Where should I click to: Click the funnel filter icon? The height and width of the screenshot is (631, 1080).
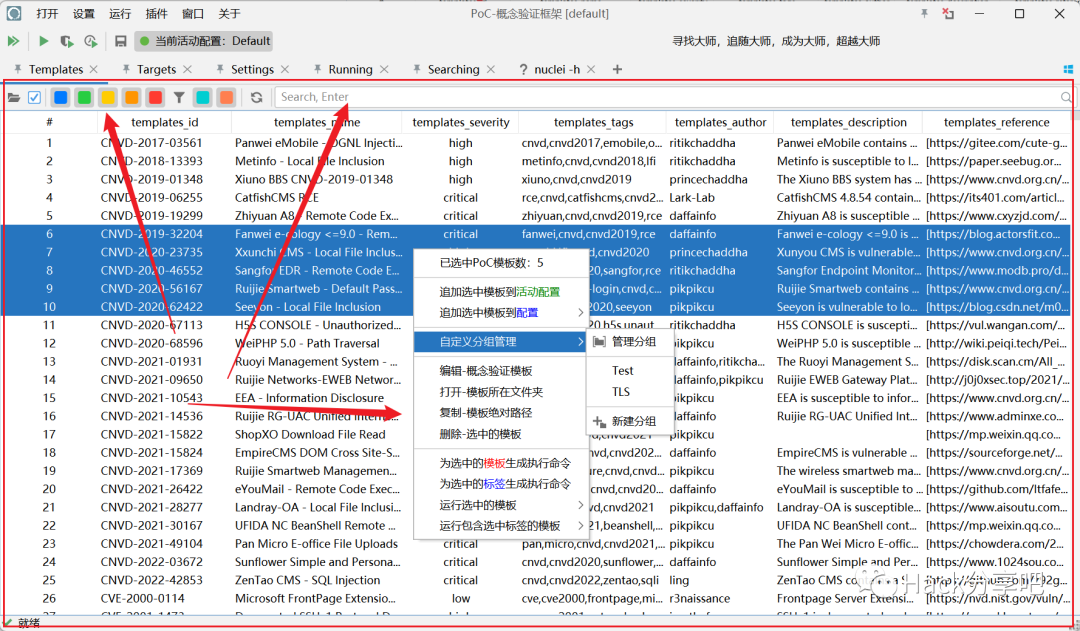[x=178, y=97]
